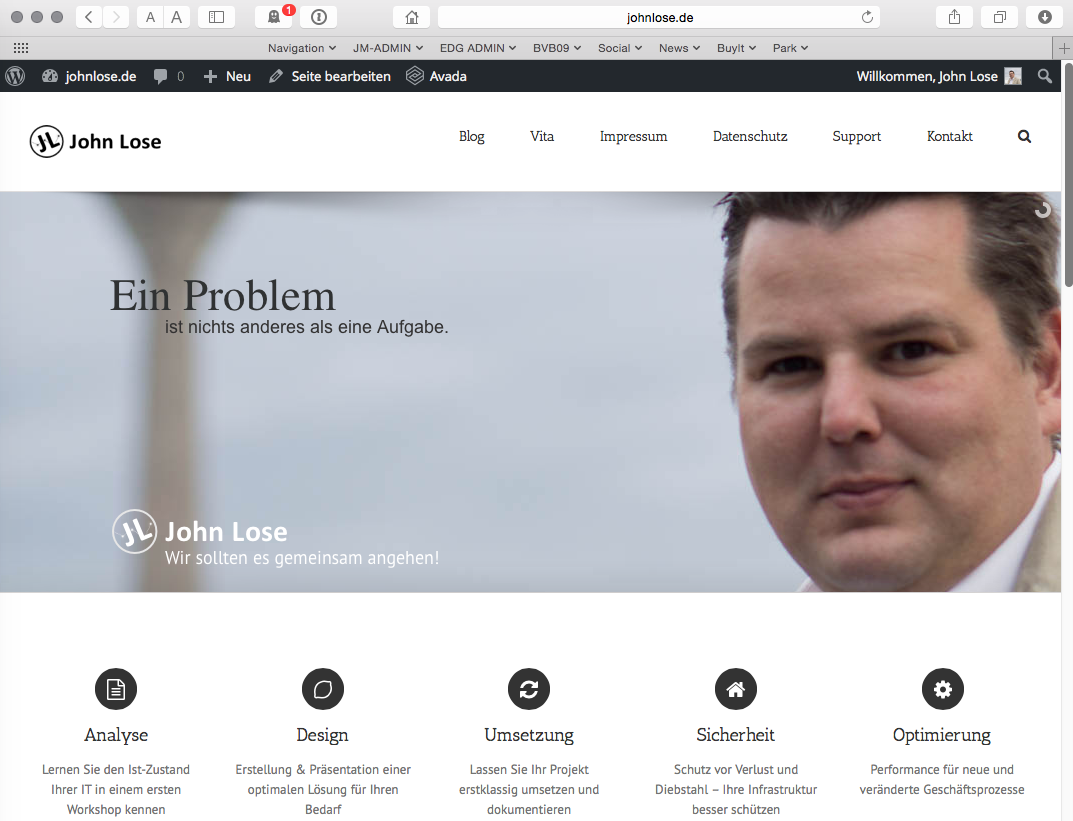
Task: Click the admin bar search magnifier
Action: point(1044,76)
